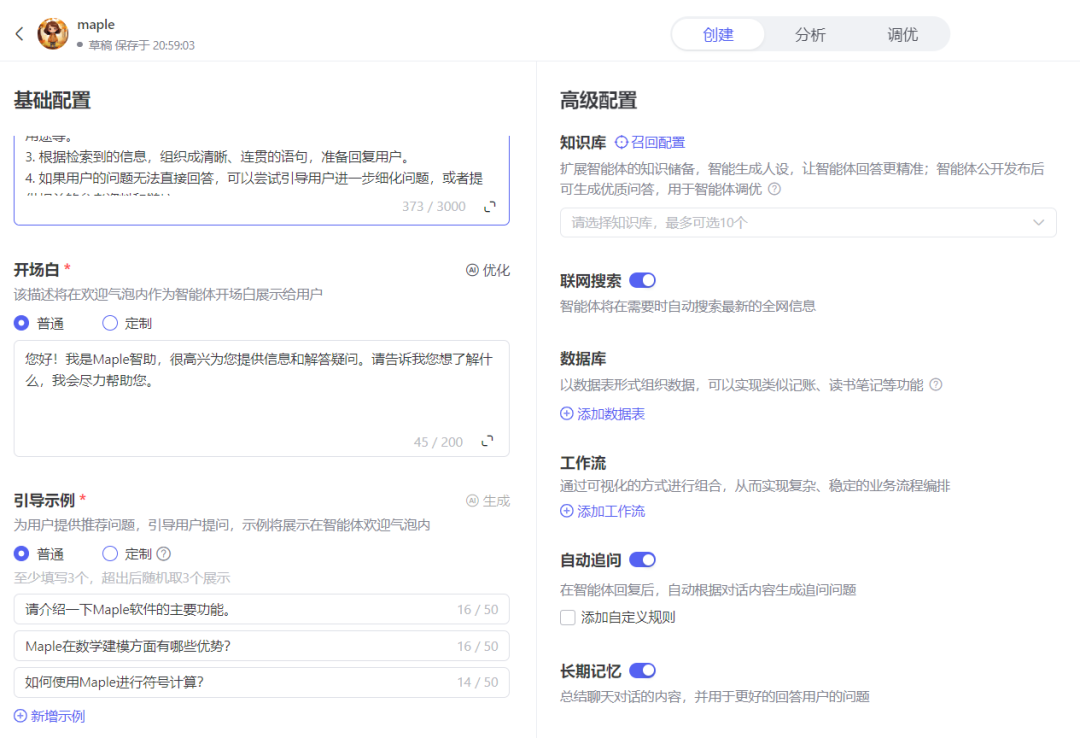Switch to the 分析 tab
Image resolution: width=1080 pixels, height=738 pixels.
pos(810,33)
